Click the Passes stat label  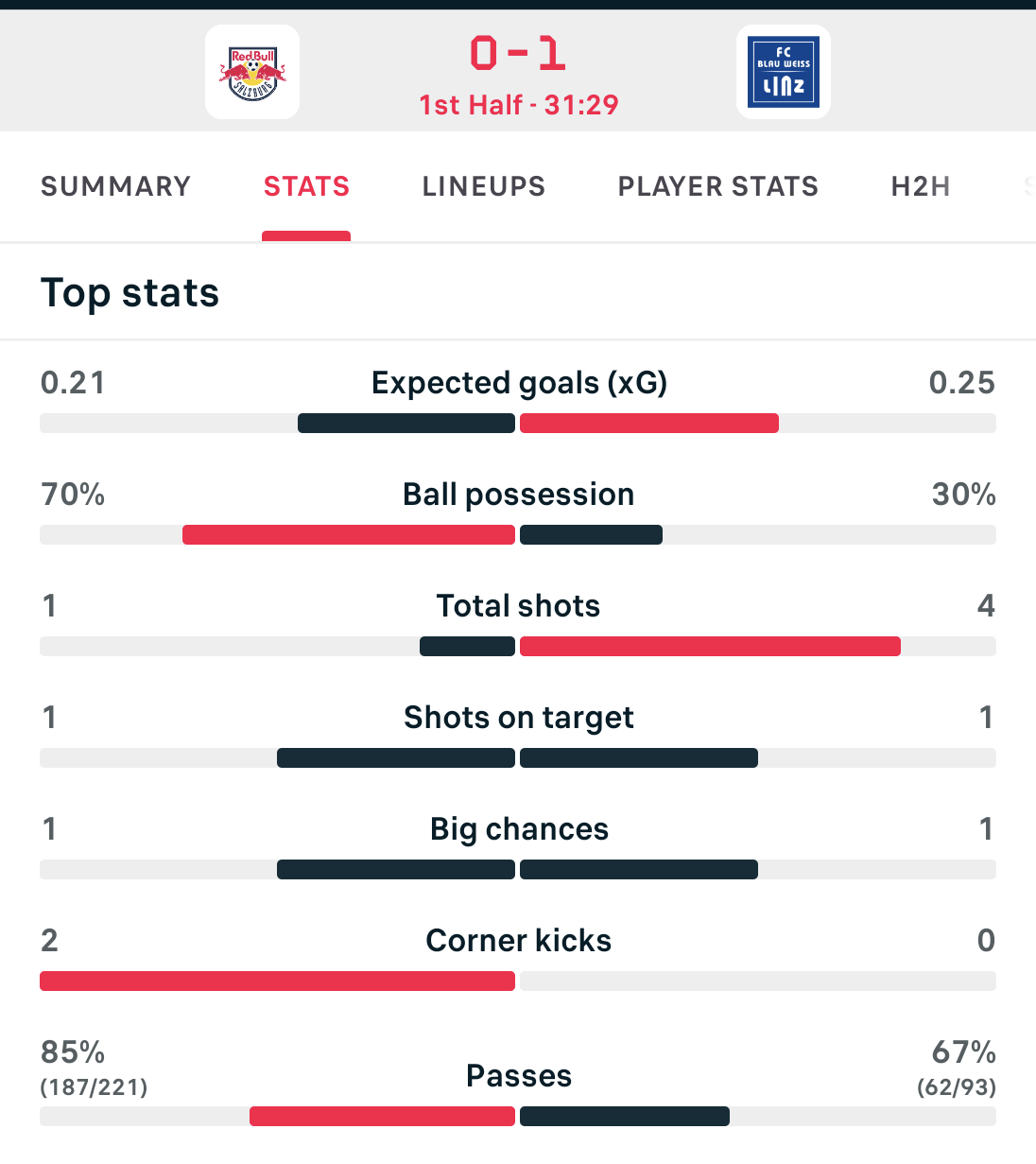pyautogui.click(x=519, y=1076)
